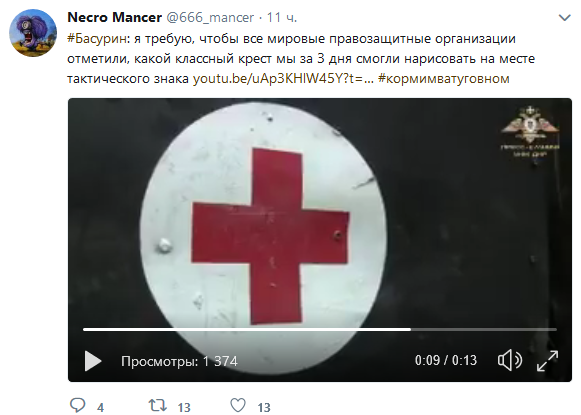Expand video to fullscreen

click(x=547, y=361)
